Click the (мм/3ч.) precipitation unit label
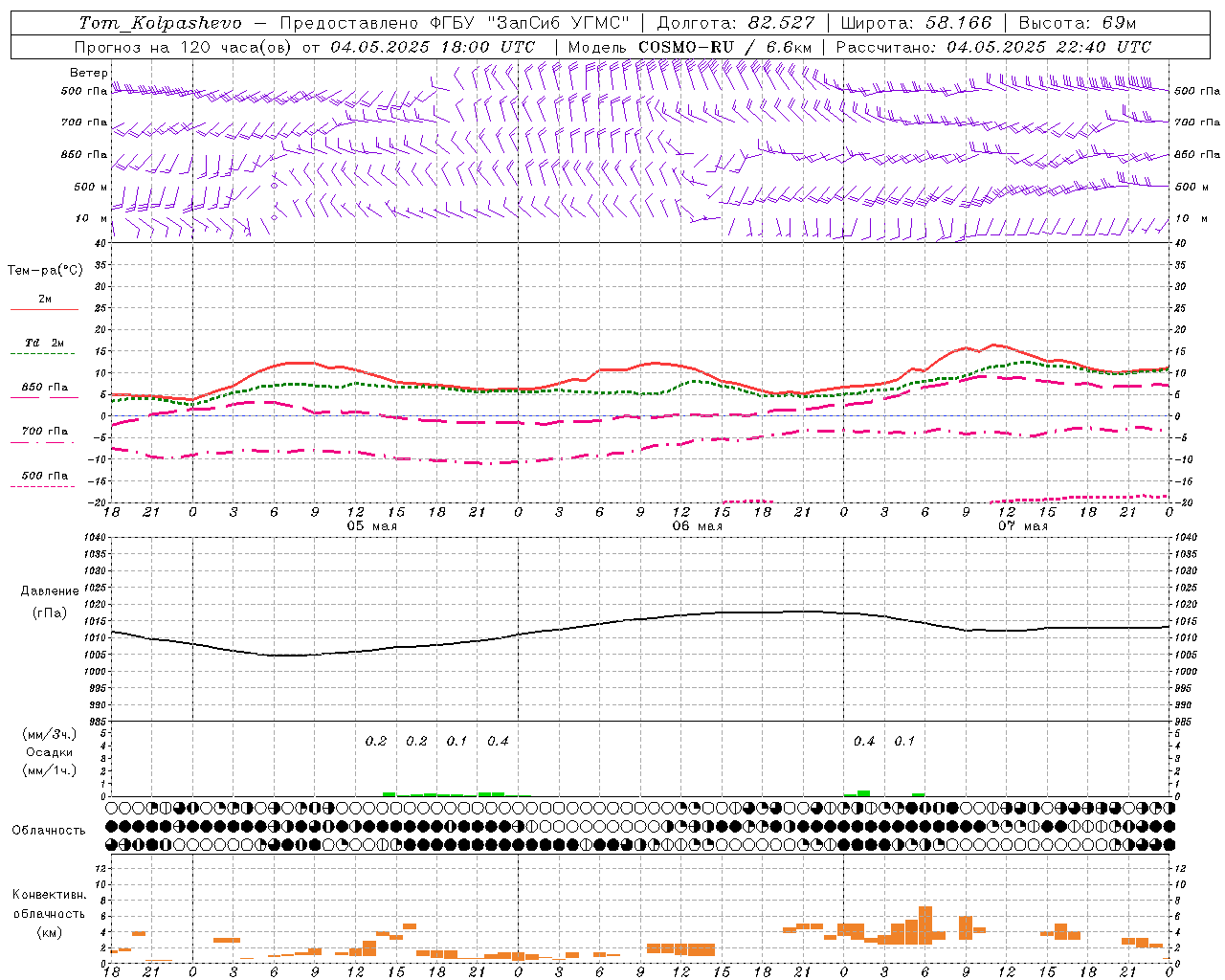The width and height of the screenshot is (1225, 980). [x=50, y=734]
